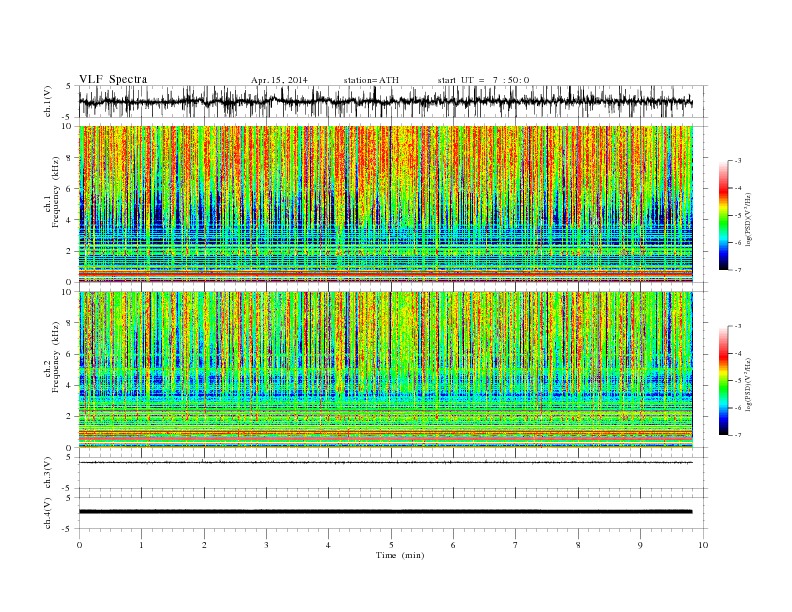792x612 pixels.
Task: Select the date text "Apr. 15, 2014"
Action: pyautogui.click(x=279, y=80)
